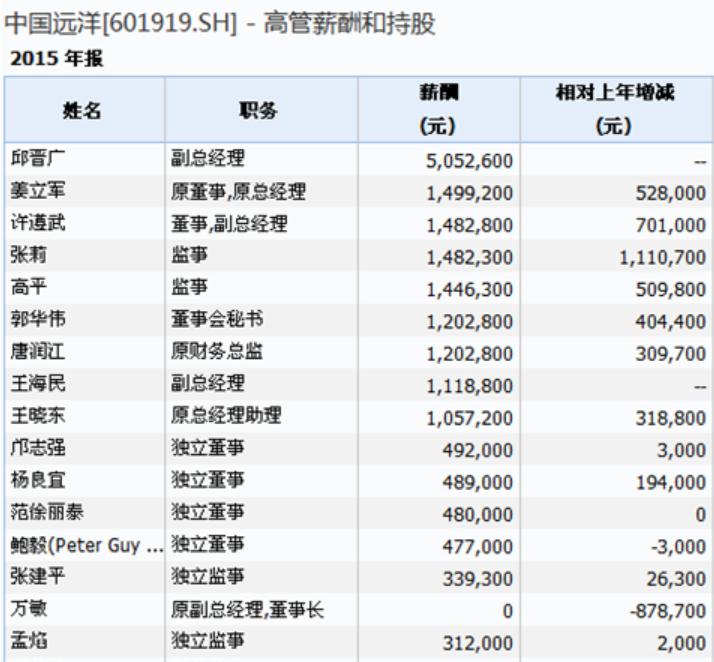Select the title 中国远洋[601919.SH] - 高管薪酬和持股

(220, 23)
